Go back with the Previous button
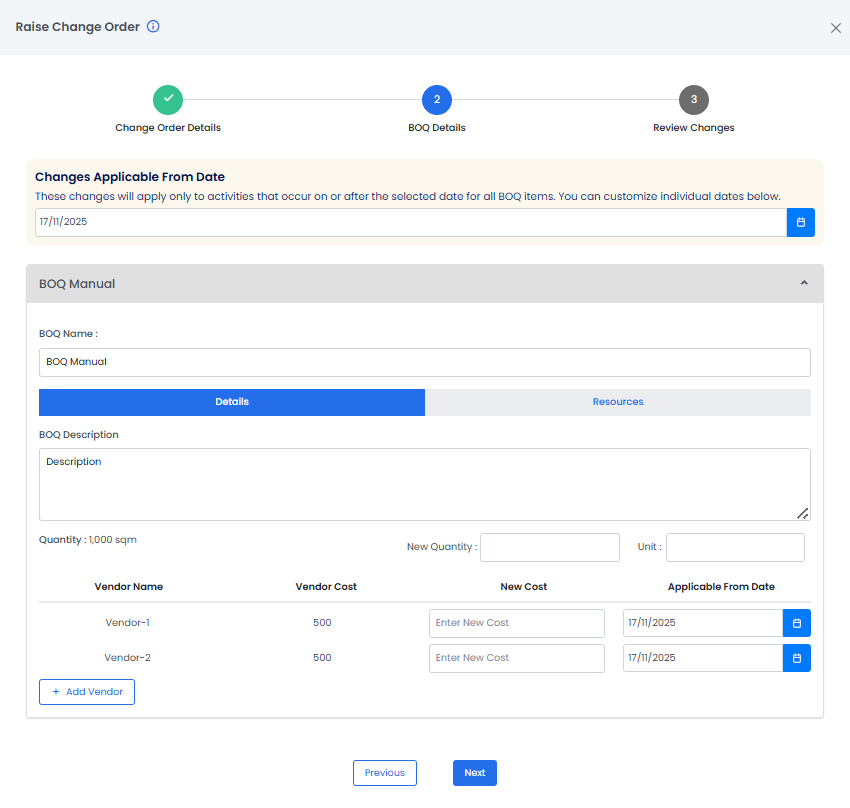Viewport: 850px width, 808px height. [384, 773]
